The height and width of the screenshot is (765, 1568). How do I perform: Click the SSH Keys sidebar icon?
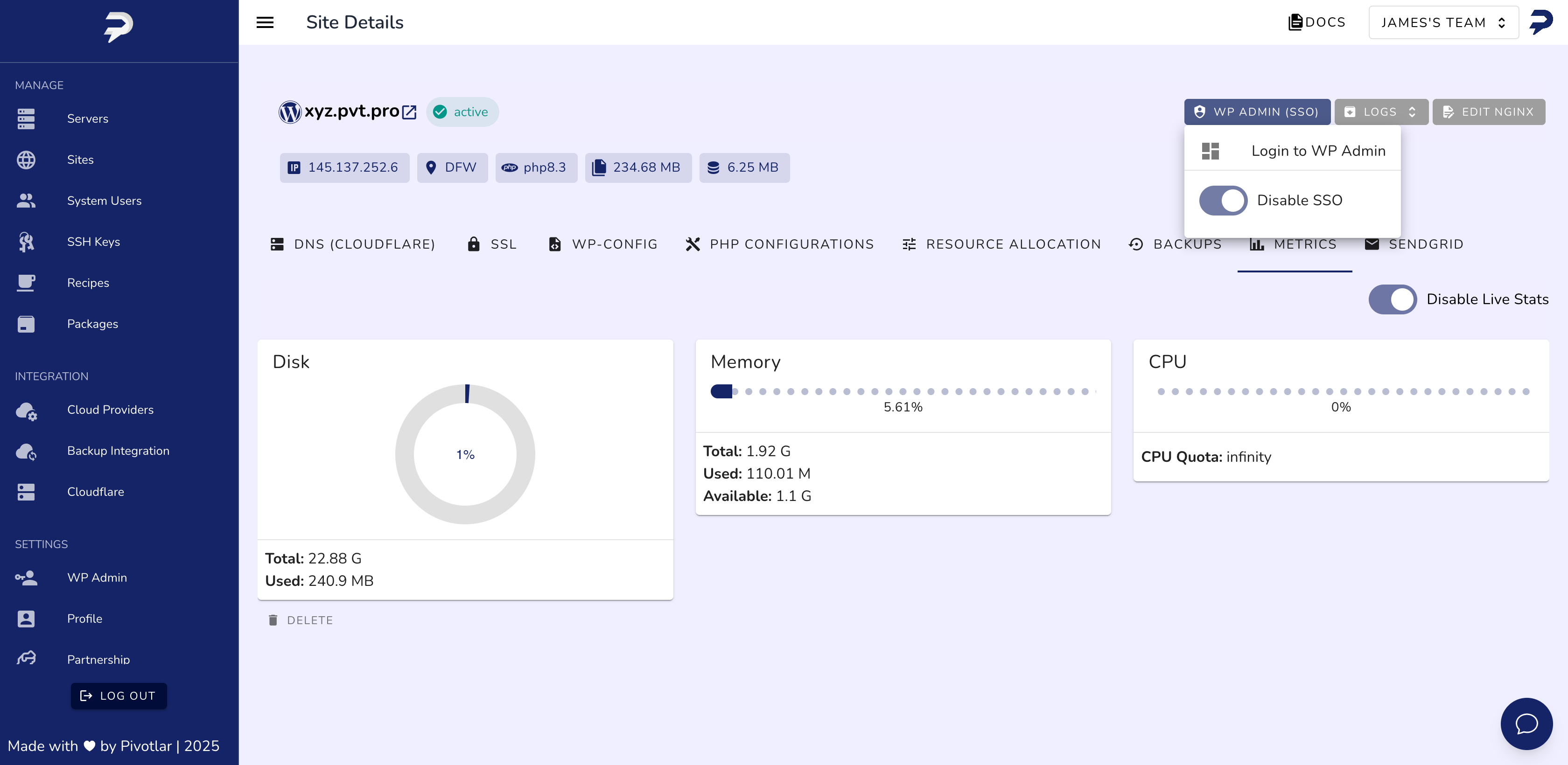point(26,242)
